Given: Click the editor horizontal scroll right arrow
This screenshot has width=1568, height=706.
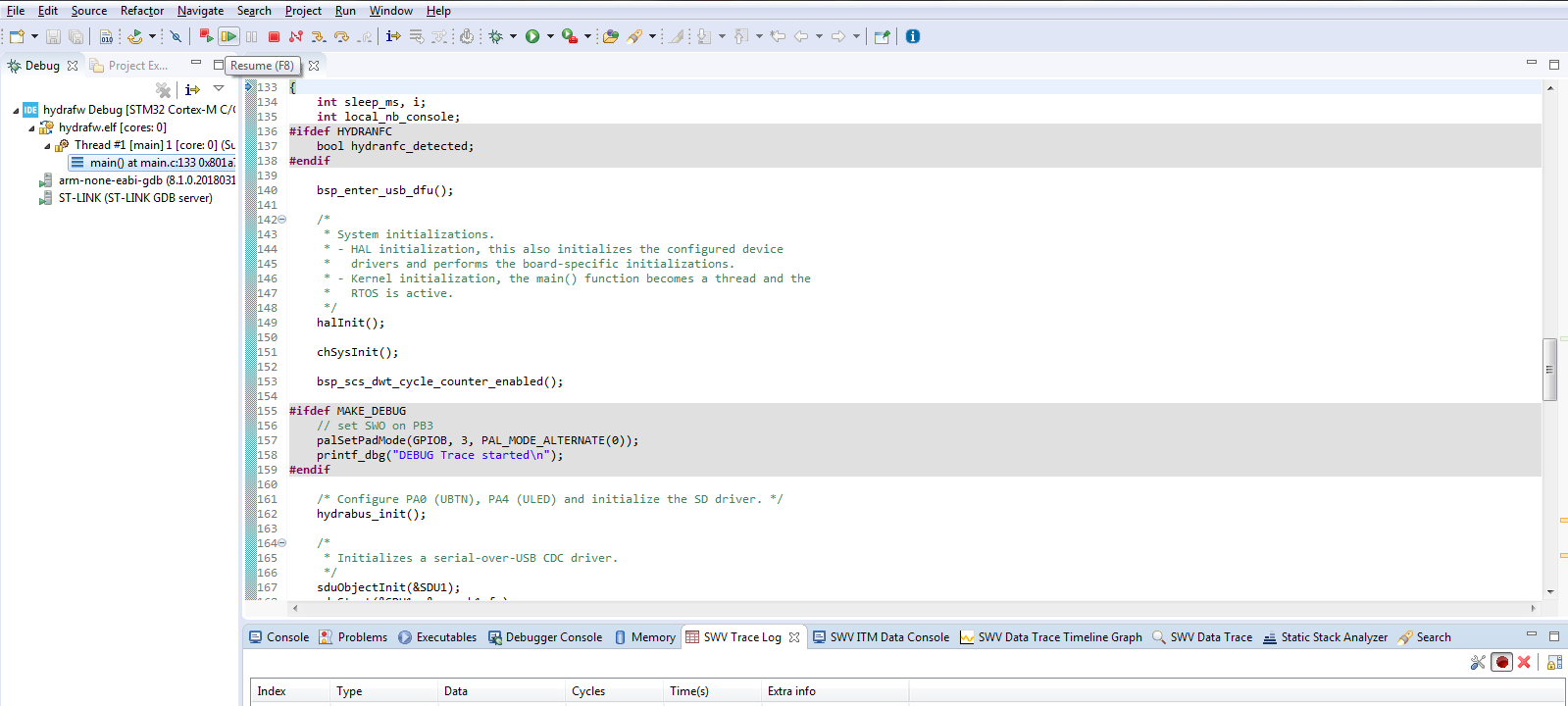Looking at the screenshot, I should coord(1534,608).
